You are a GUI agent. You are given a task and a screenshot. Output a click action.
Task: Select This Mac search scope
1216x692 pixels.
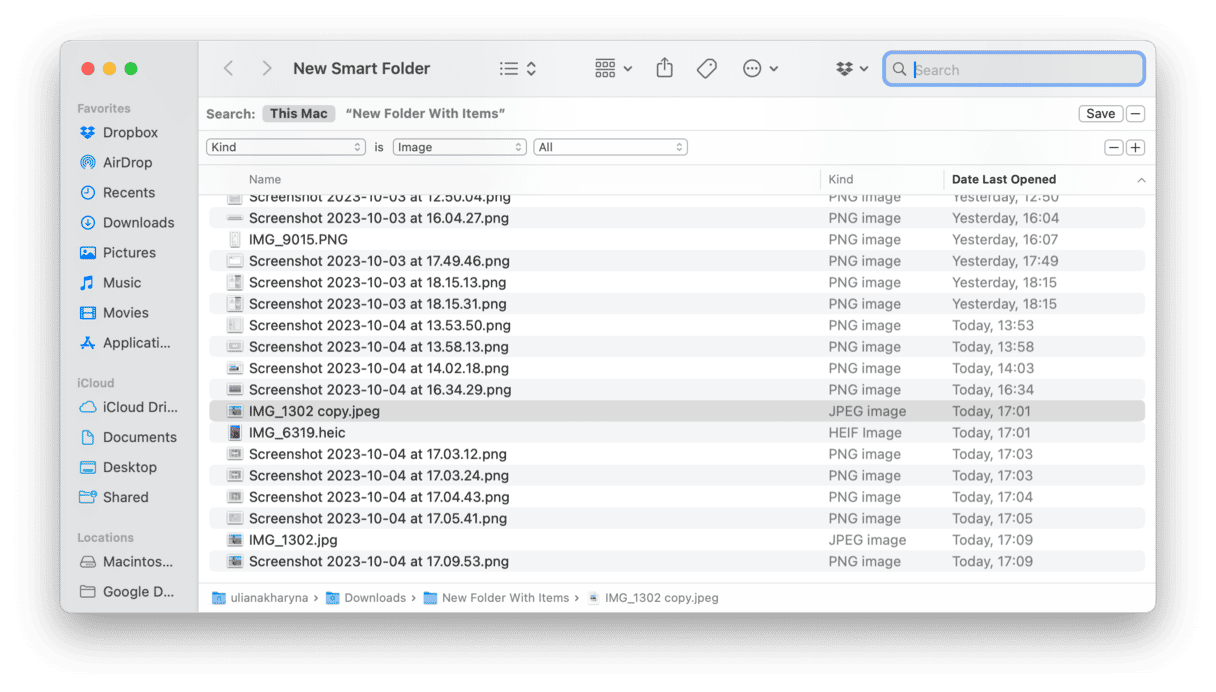[298, 113]
